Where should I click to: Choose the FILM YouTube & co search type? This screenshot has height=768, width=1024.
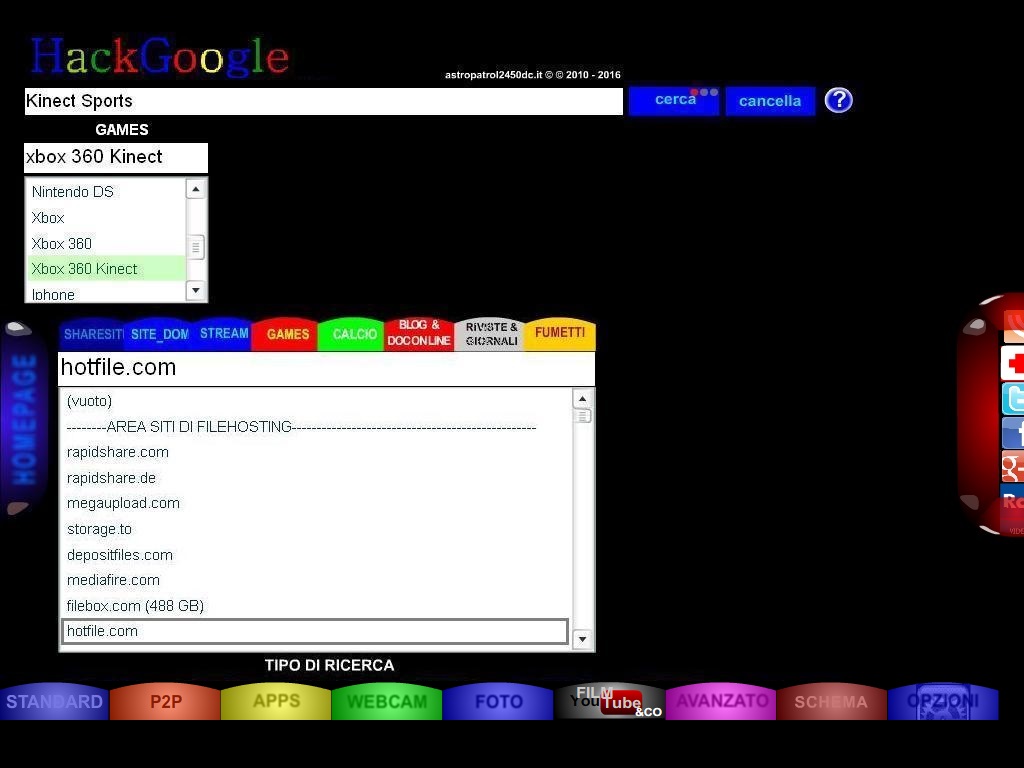(x=609, y=702)
